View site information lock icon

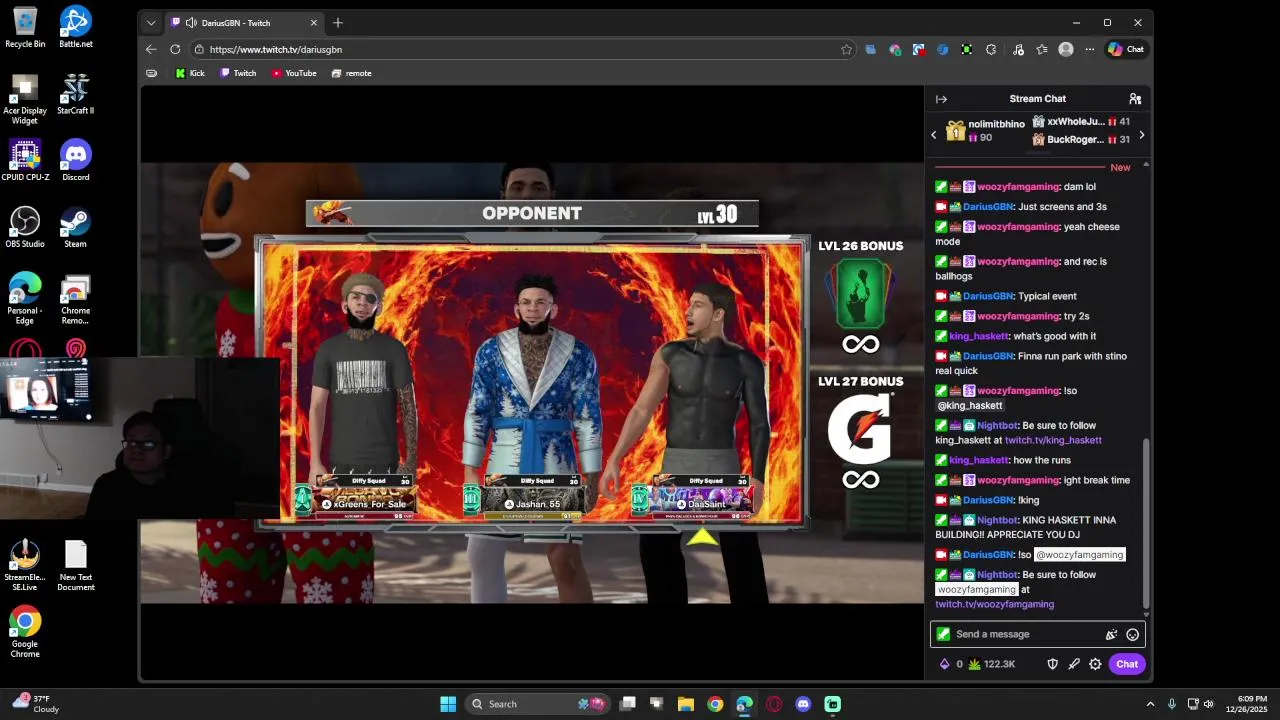200,49
